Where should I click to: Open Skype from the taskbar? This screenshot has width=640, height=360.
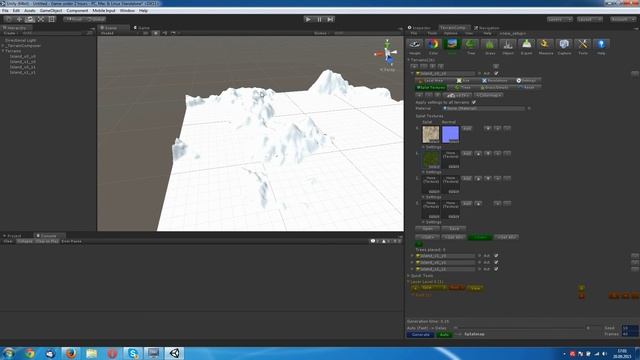[133, 353]
